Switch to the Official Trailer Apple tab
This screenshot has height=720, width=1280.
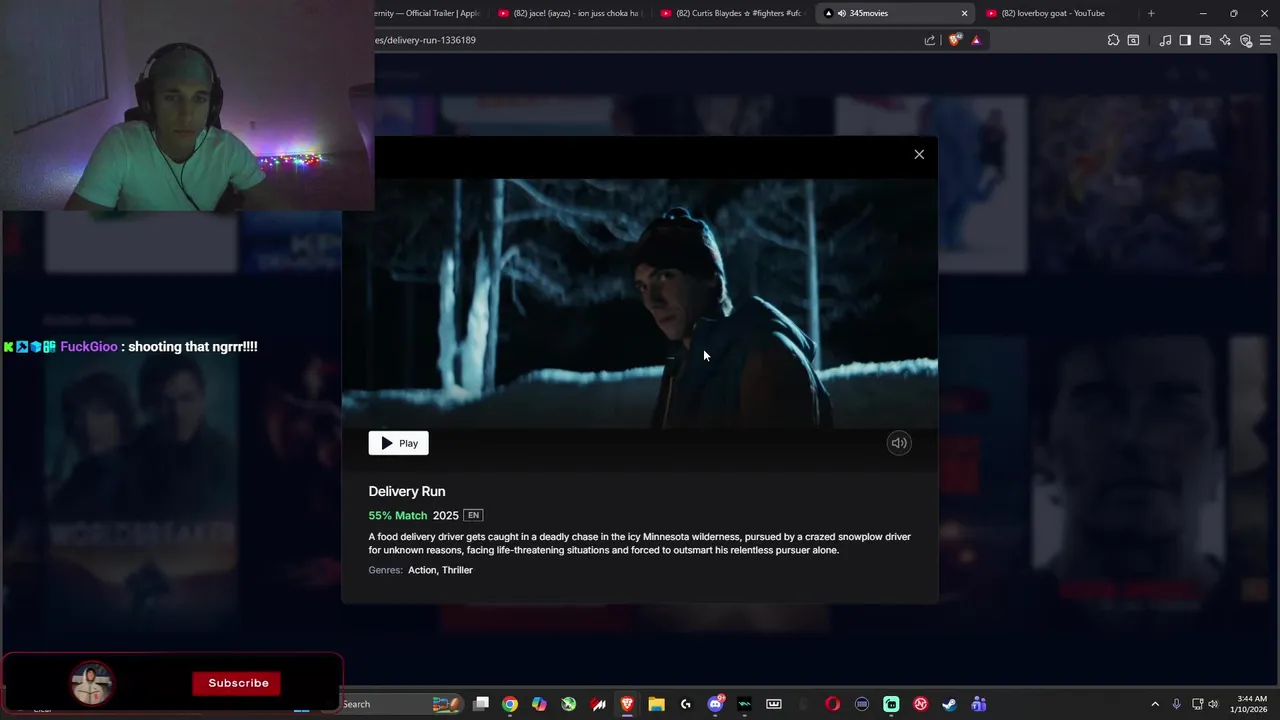point(428,13)
